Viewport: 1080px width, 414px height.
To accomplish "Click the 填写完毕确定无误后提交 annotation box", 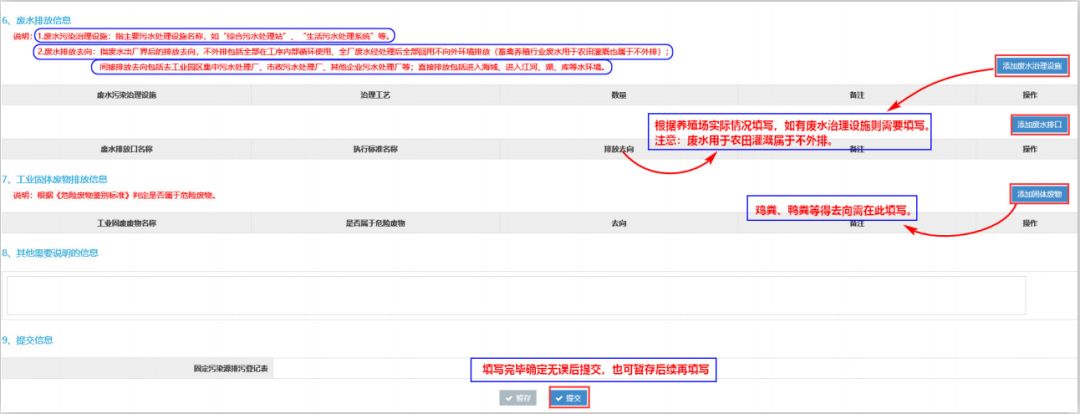I will (x=599, y=369).
